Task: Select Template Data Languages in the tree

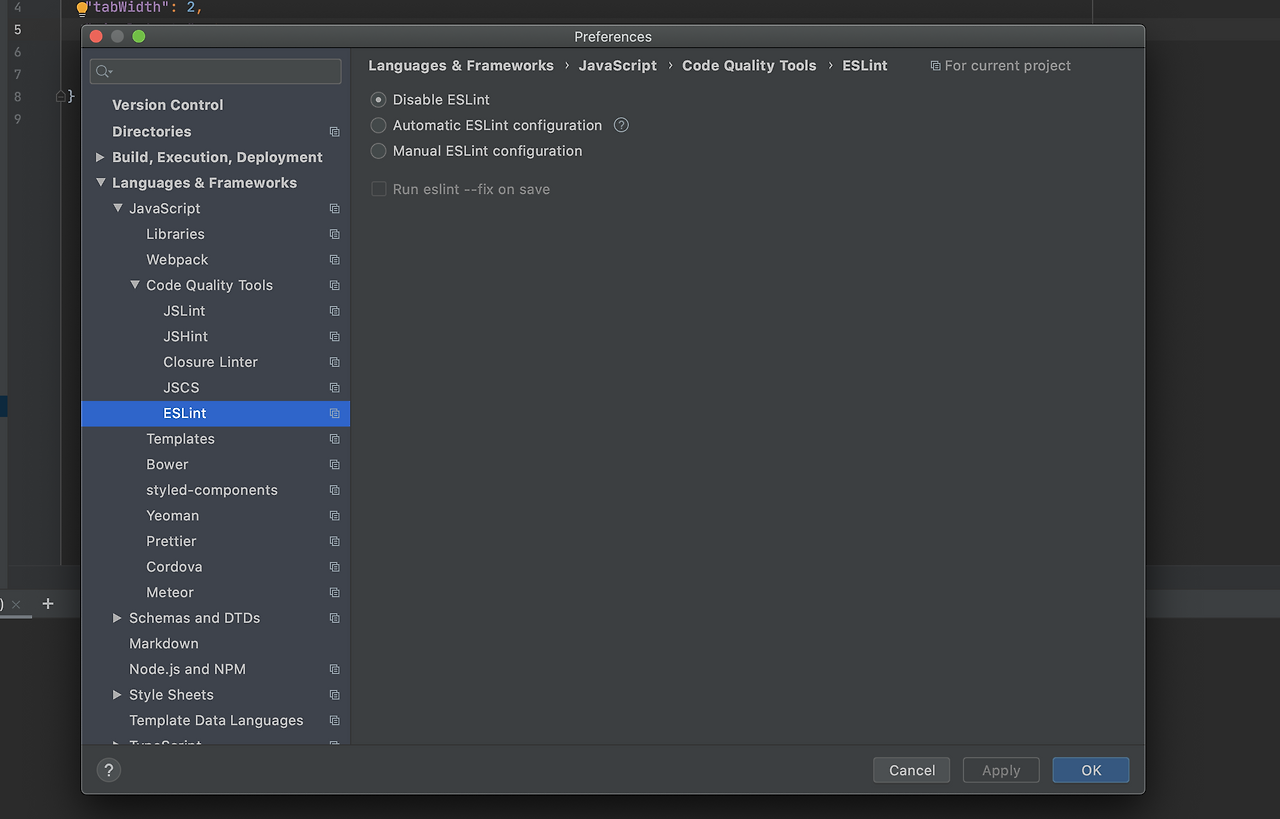Action: [216, 720]
